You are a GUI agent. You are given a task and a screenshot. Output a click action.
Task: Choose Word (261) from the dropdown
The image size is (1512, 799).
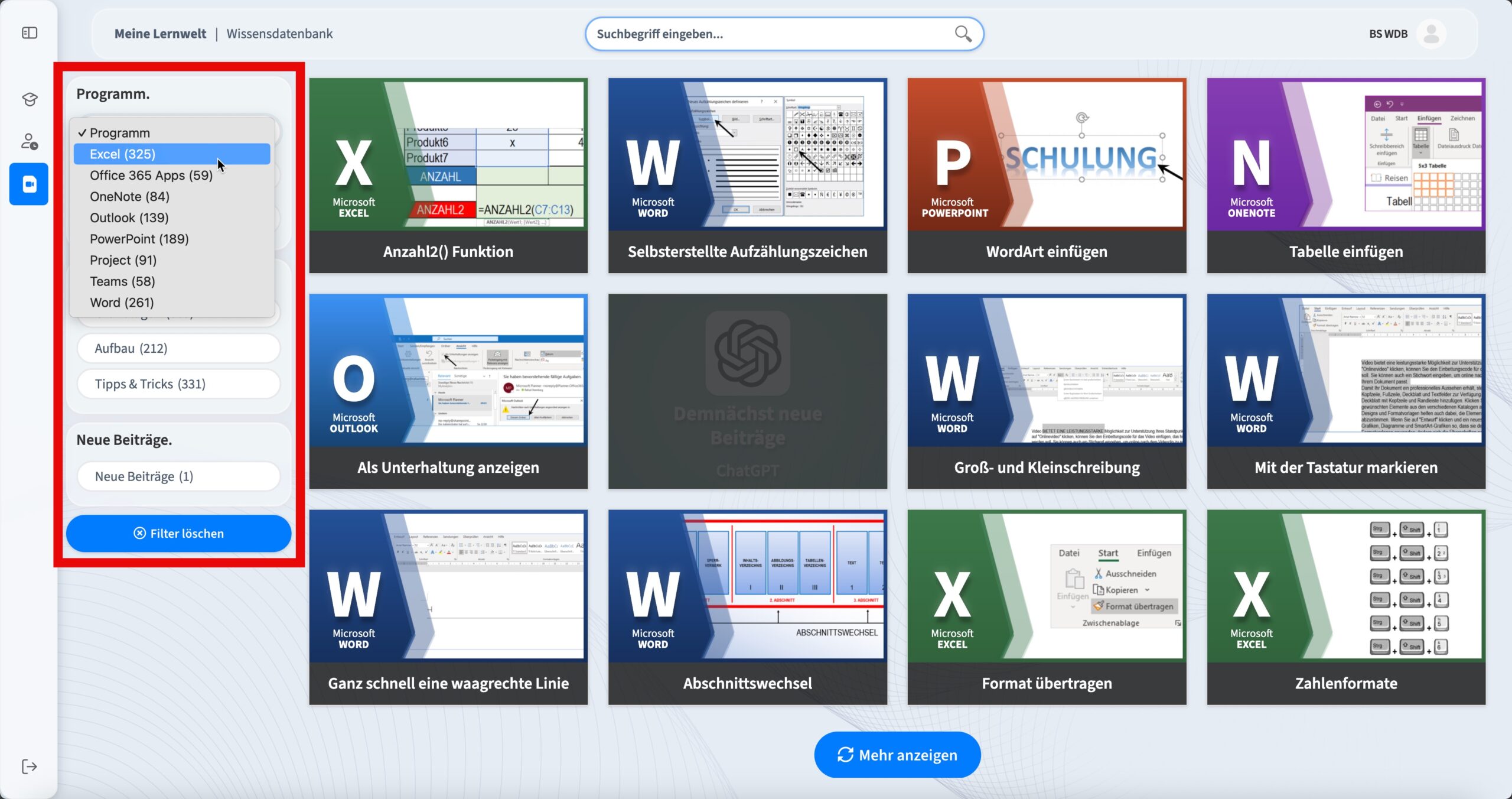tap(172, 303)
